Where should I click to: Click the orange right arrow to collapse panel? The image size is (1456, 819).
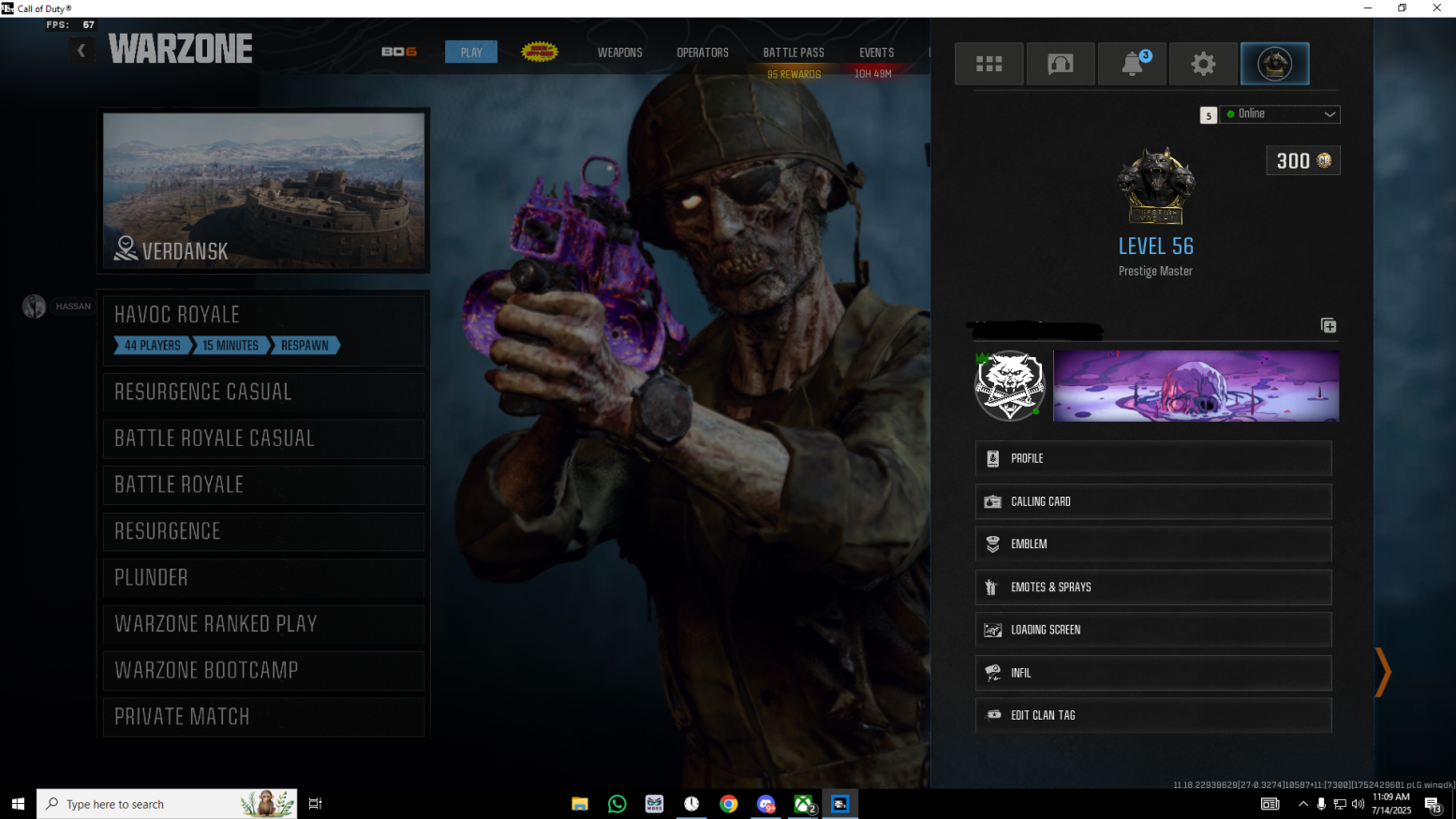[x=1383, y=672]
